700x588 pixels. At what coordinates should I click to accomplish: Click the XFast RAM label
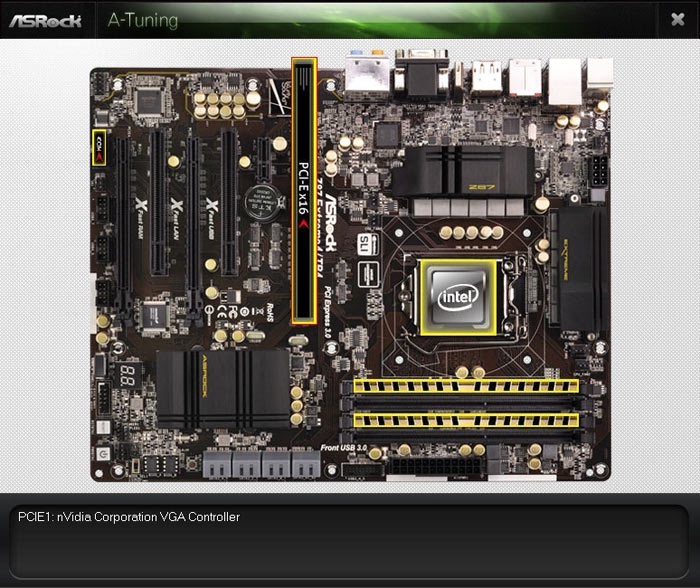(x=140, y=218)
